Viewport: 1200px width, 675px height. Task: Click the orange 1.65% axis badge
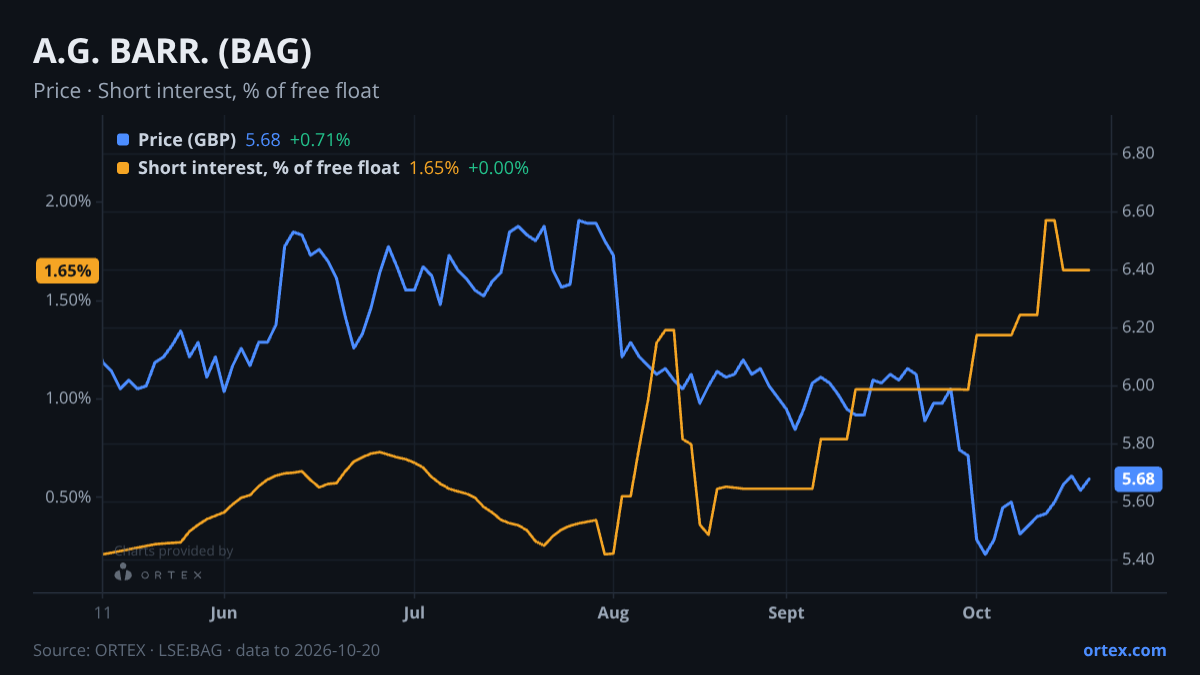coord(67,271)
